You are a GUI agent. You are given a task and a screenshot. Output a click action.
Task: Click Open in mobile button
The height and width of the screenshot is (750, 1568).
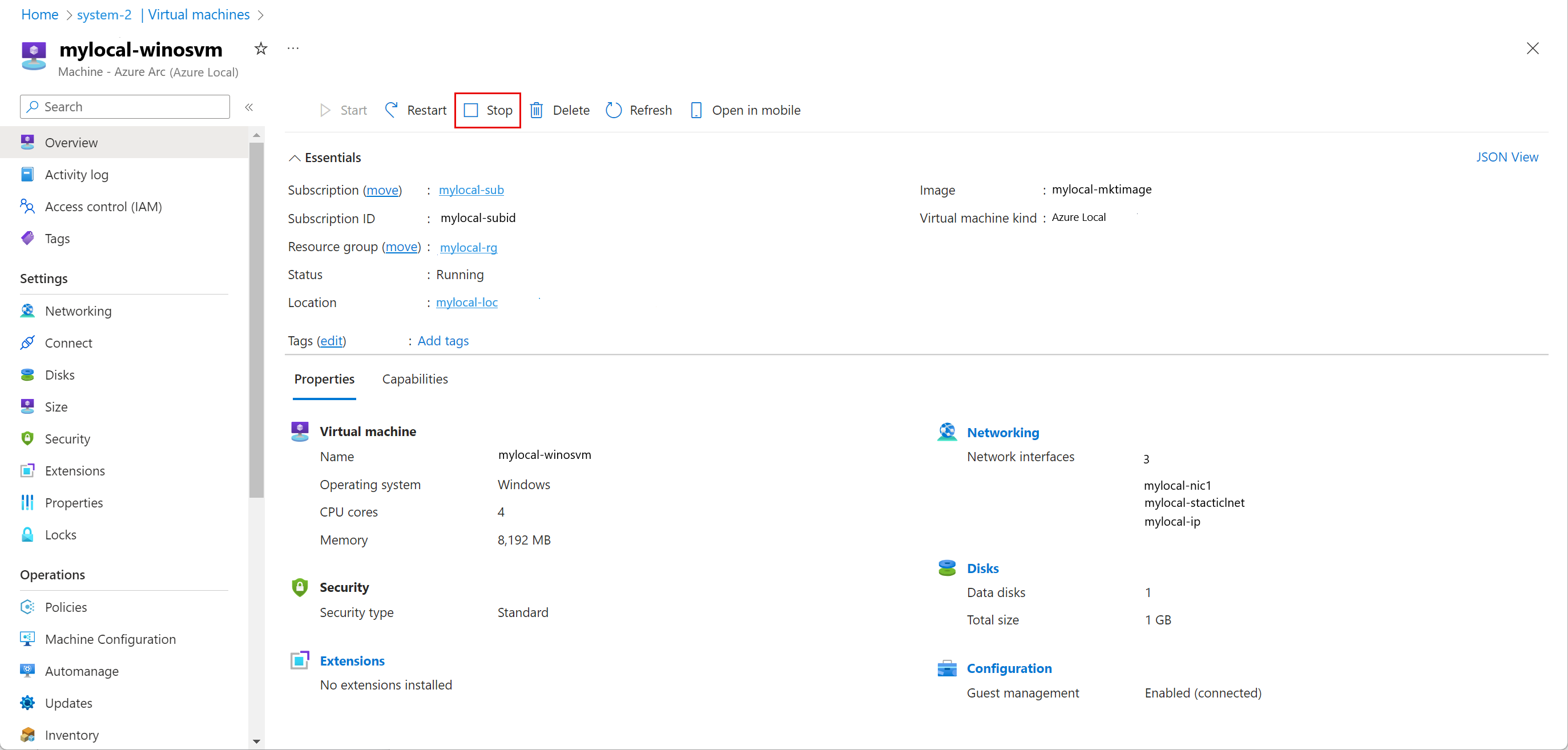745,110
